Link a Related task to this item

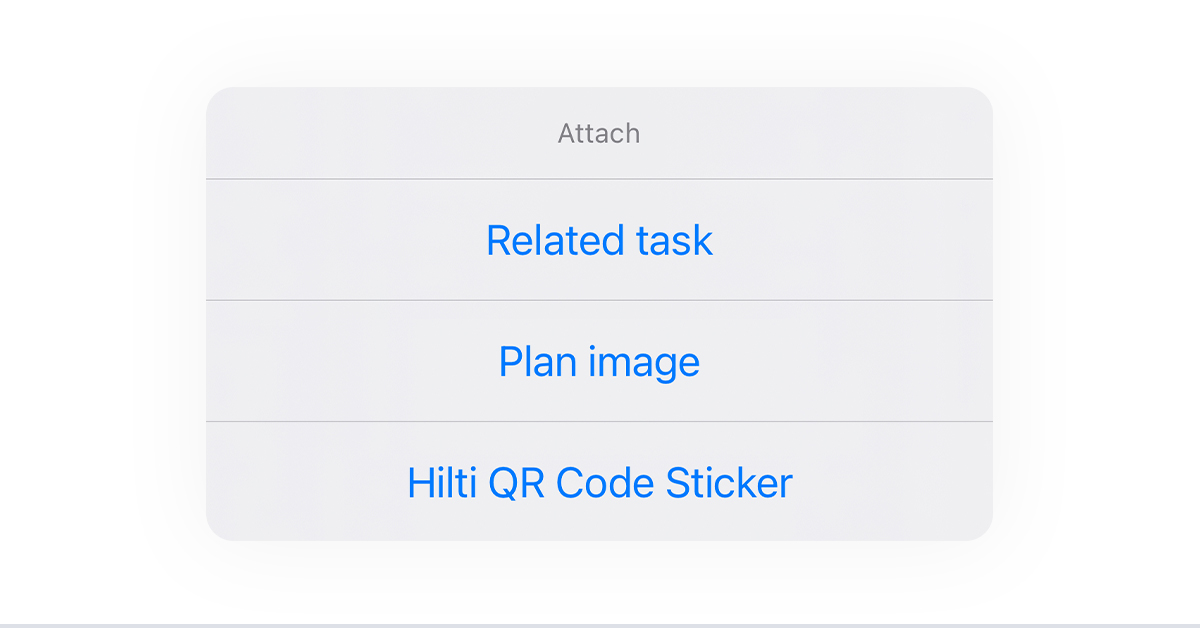click(599, 241)
